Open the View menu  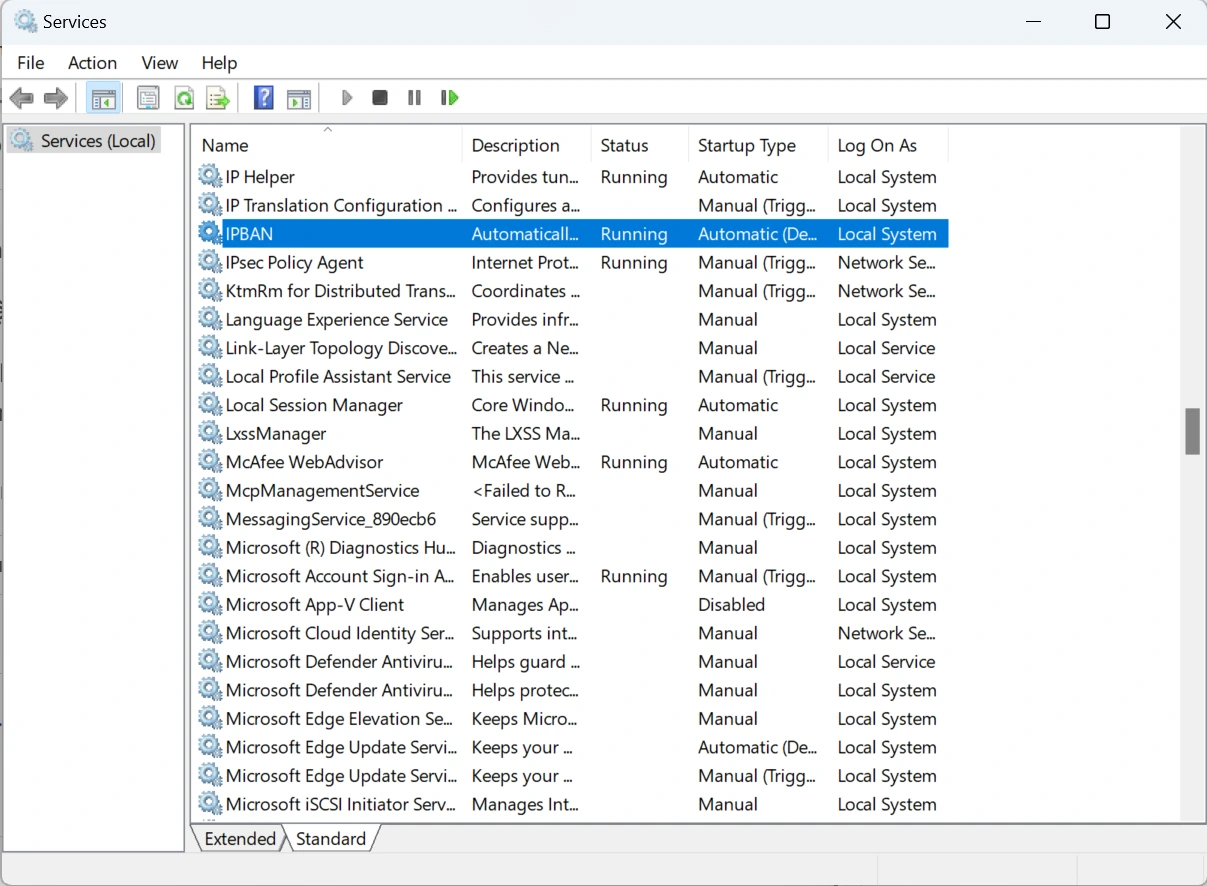[160, 63]
